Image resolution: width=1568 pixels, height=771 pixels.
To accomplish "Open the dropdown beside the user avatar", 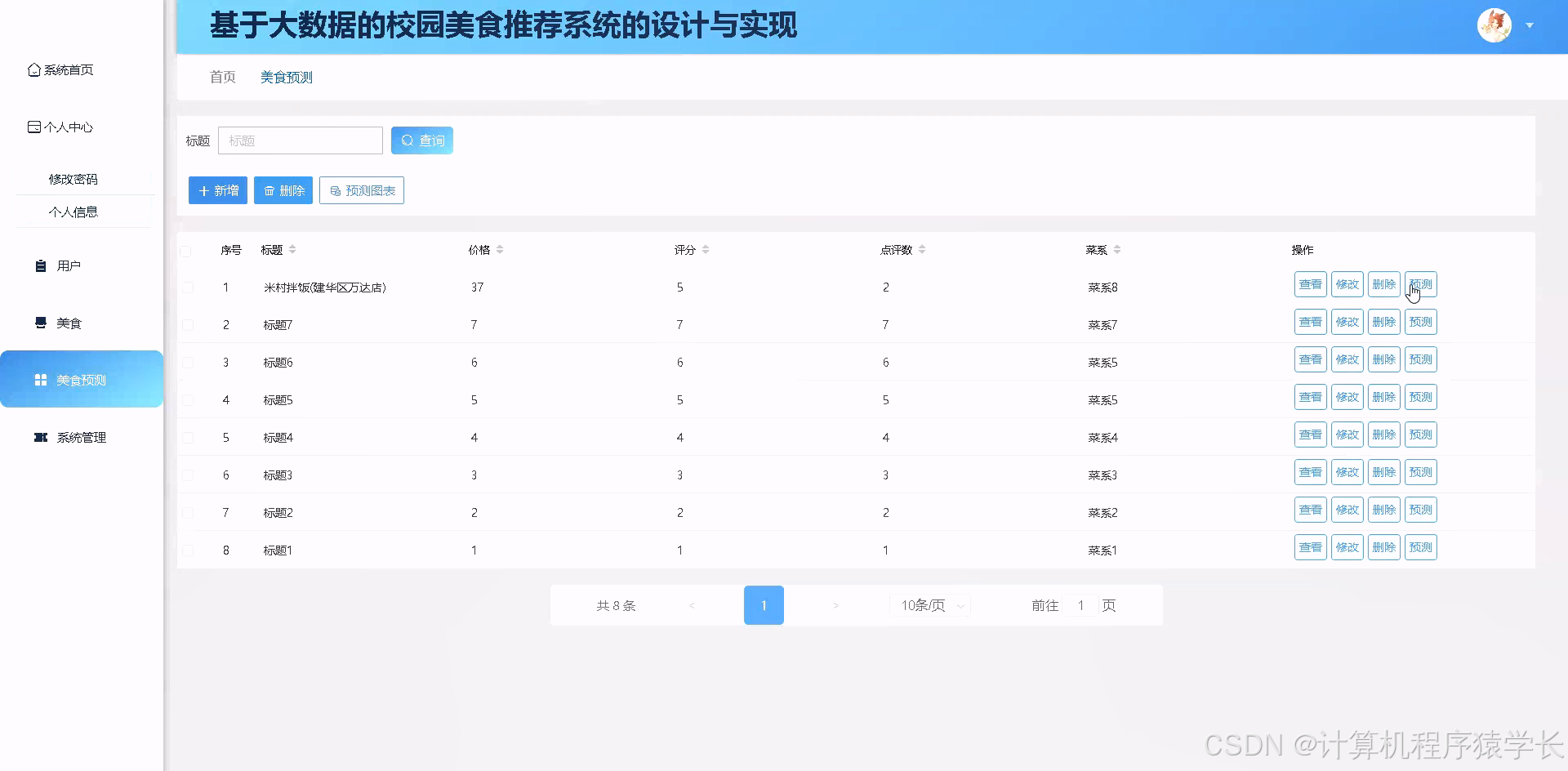I will pos(1528,25).
